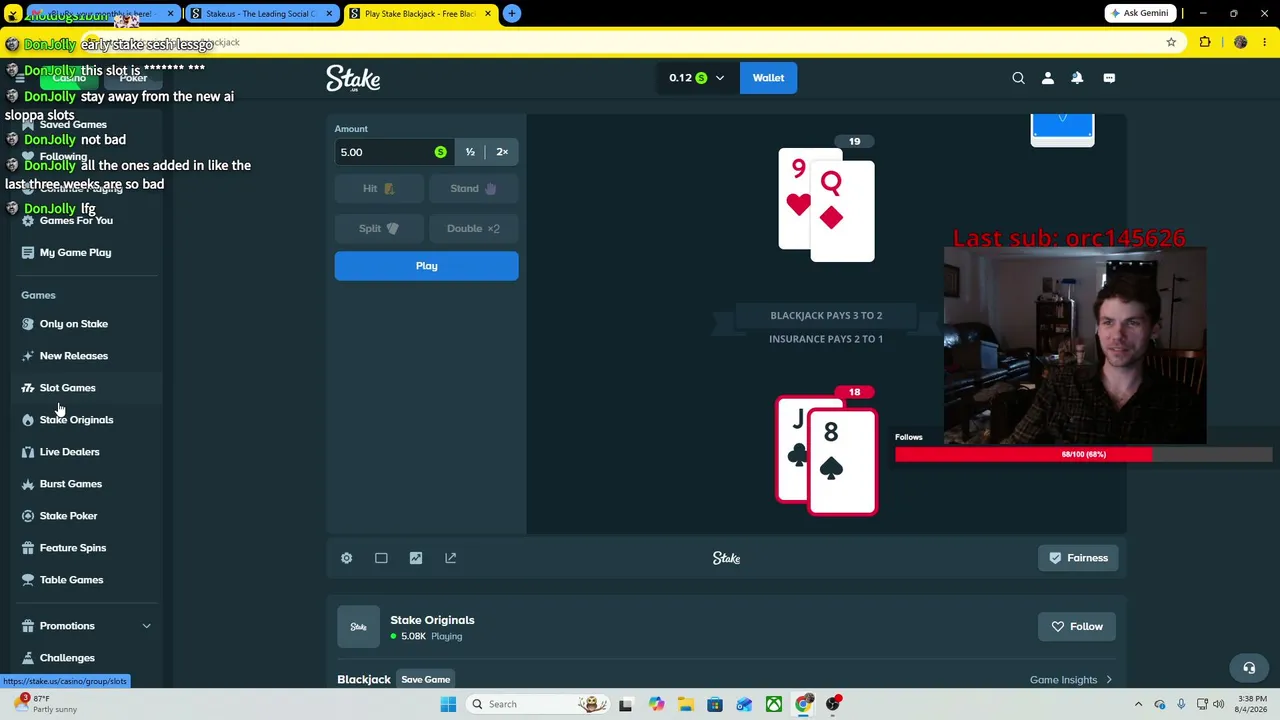Open Feature Spins in sidebar

click(x=72, y=548)
